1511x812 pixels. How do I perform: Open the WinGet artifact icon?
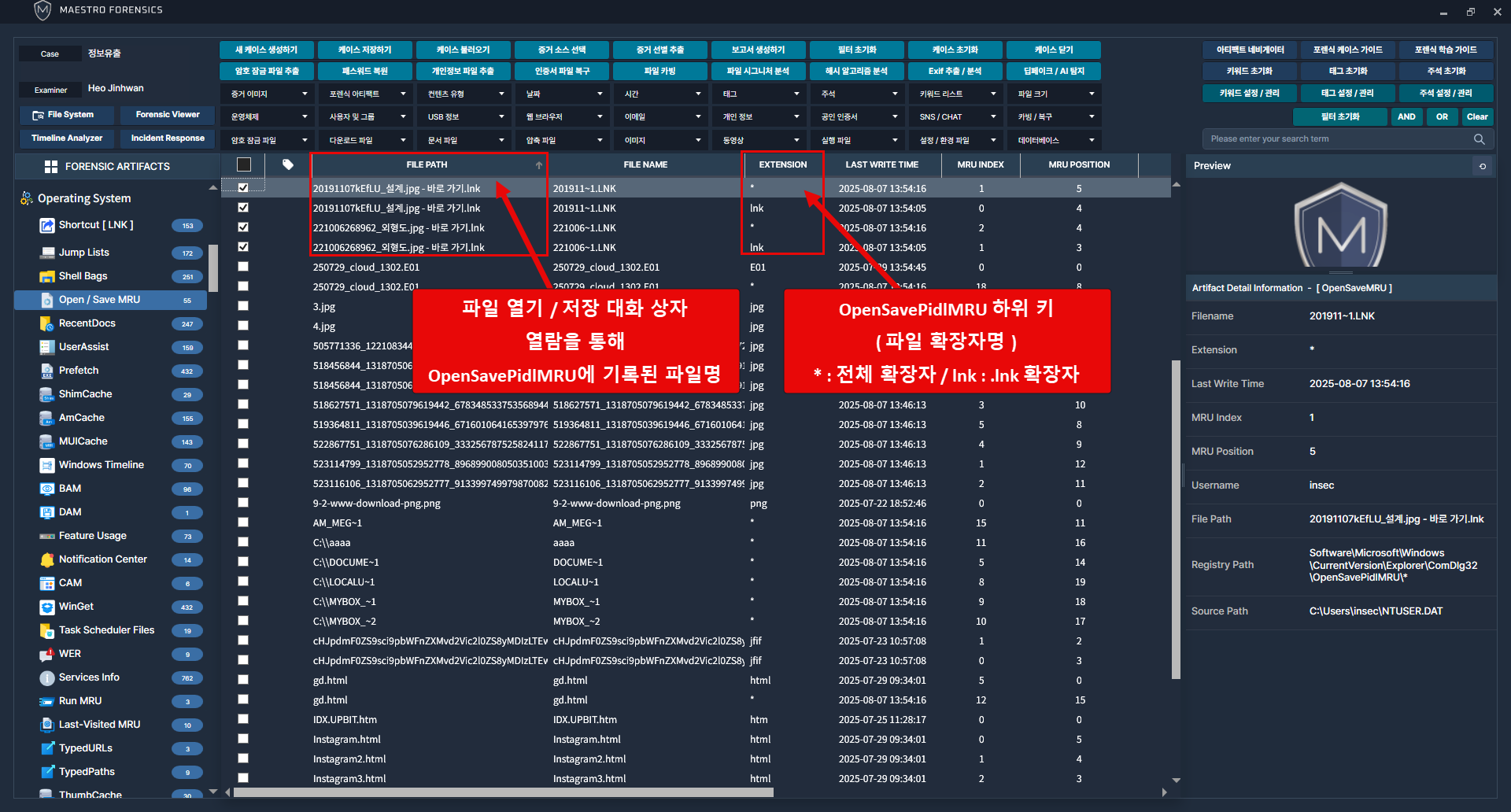46,607
